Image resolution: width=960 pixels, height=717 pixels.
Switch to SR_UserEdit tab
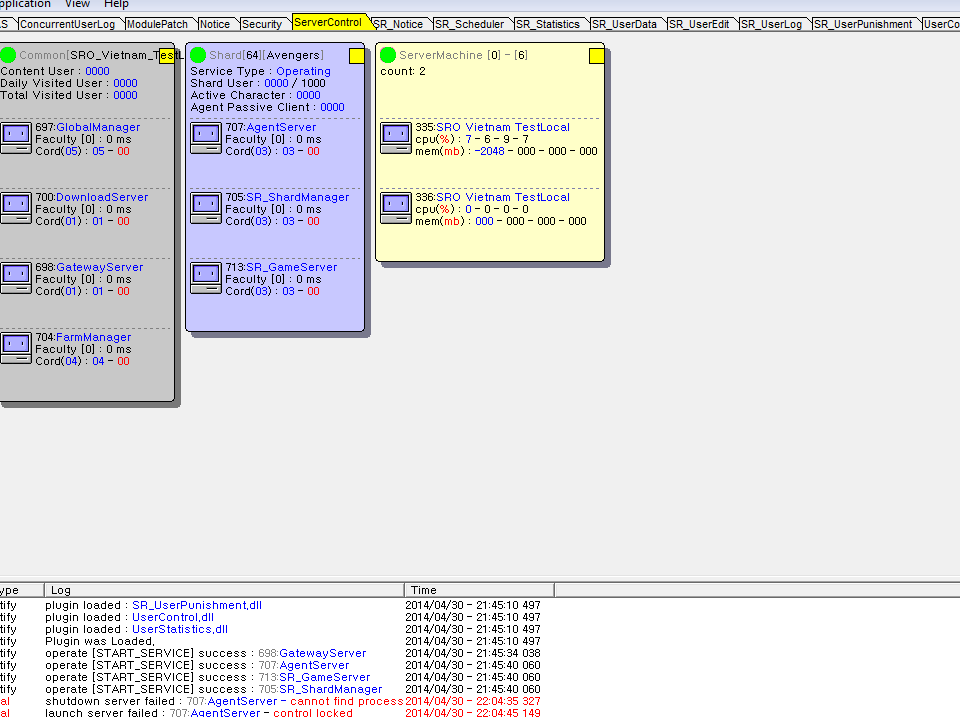(699, 24)
